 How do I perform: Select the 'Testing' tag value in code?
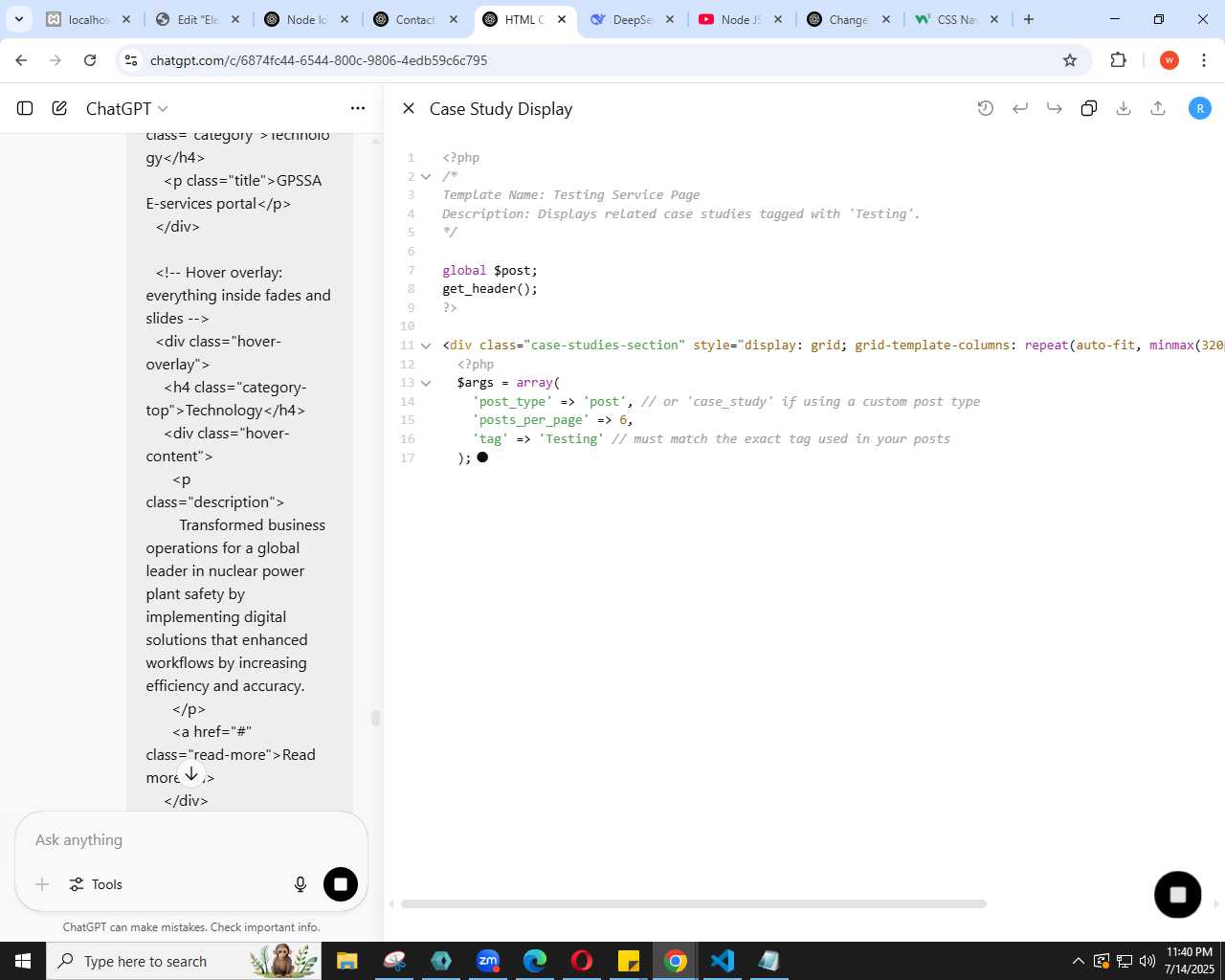[571, 439]
